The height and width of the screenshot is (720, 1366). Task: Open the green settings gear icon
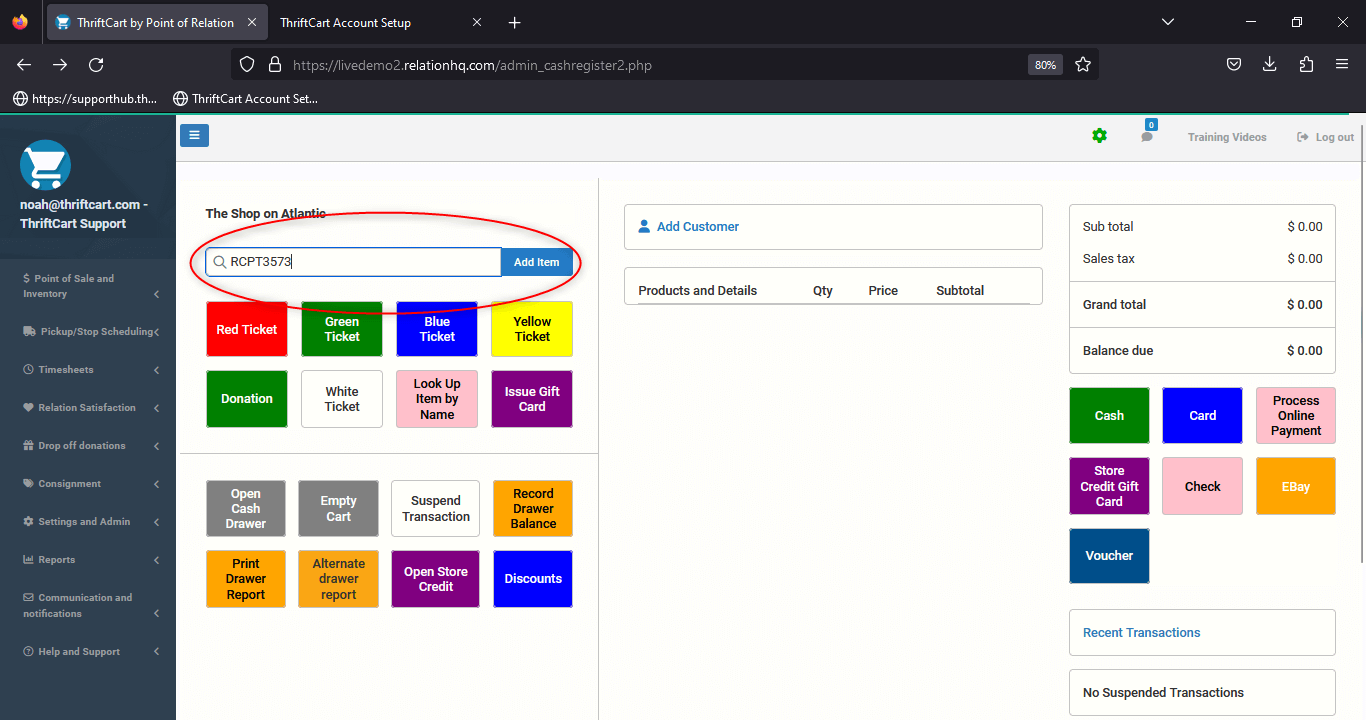1100,136
